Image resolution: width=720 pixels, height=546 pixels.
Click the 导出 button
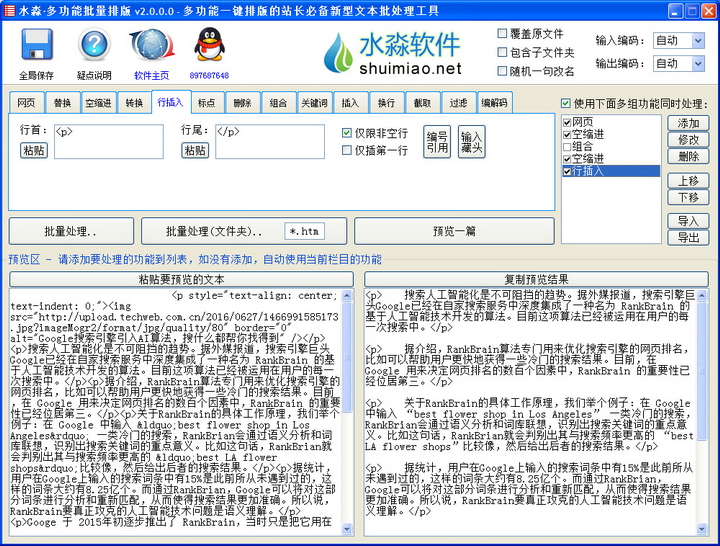tap(688, 237)
